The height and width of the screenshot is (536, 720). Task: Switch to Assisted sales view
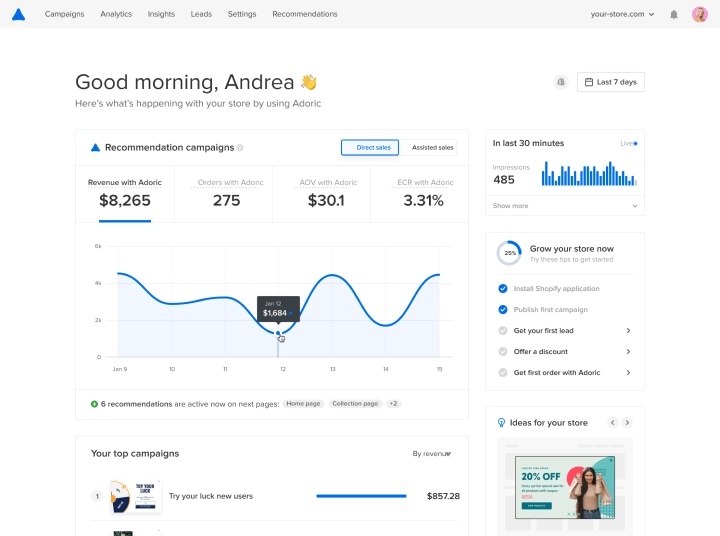(428, 147)
